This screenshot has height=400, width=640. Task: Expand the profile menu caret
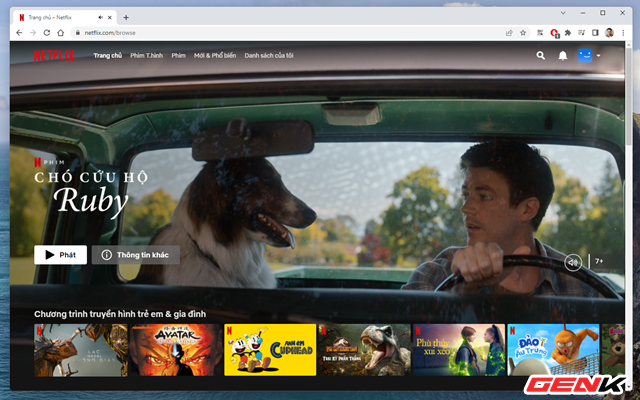pos(598,56)
